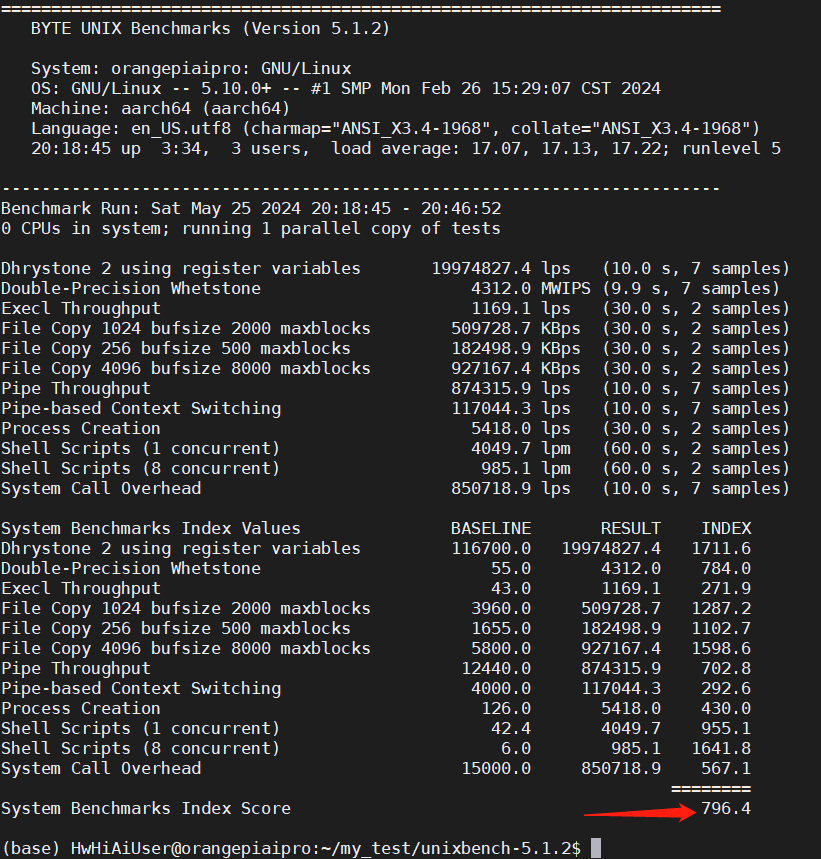
Task: Click the HwHiAiUser@orangepiaipro prompt text
Action: 180,848
